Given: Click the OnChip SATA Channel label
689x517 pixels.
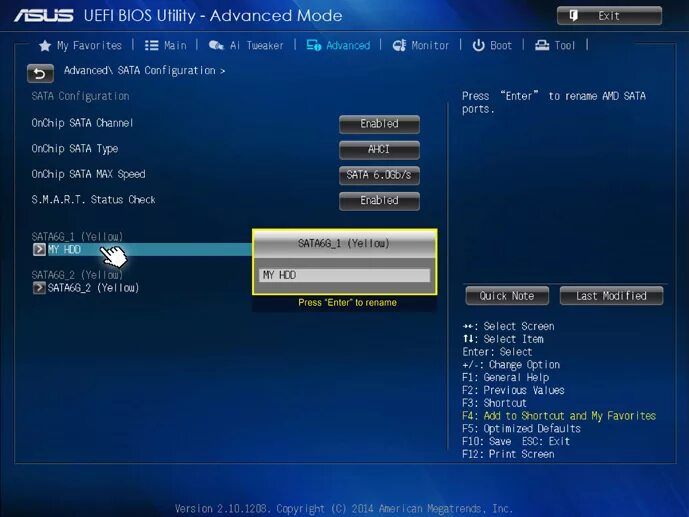Looking at the screenshot, I should tap(82, 123).
